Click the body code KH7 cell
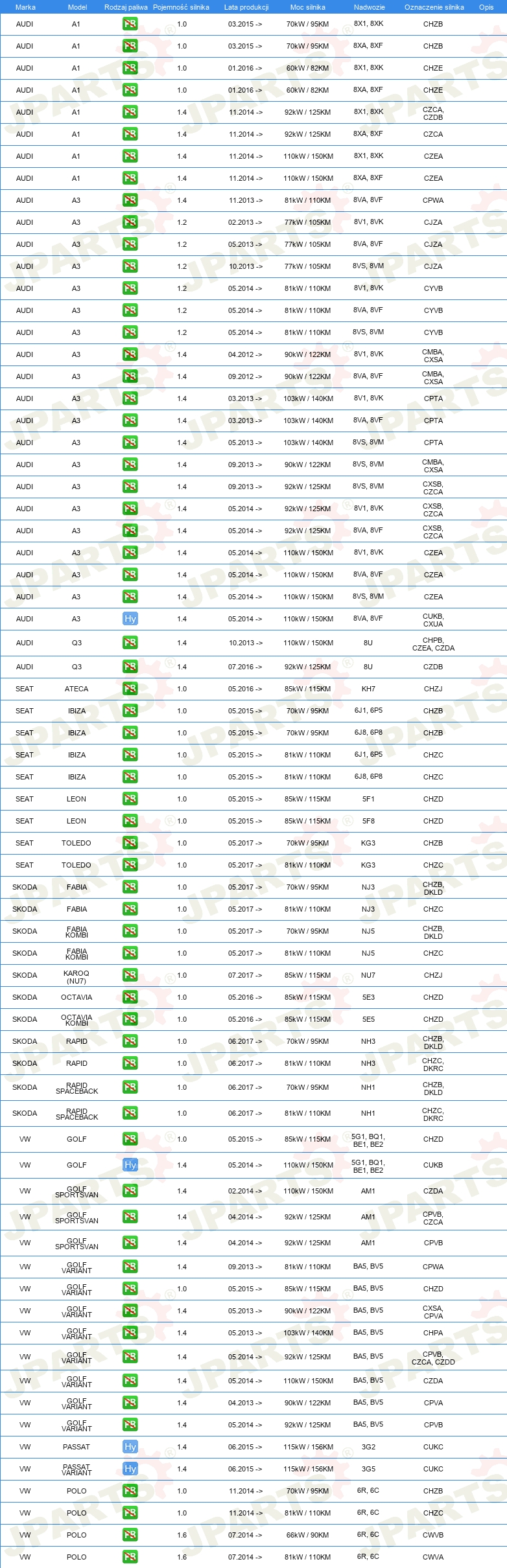 pyautogui.click(x=368, y=689)
